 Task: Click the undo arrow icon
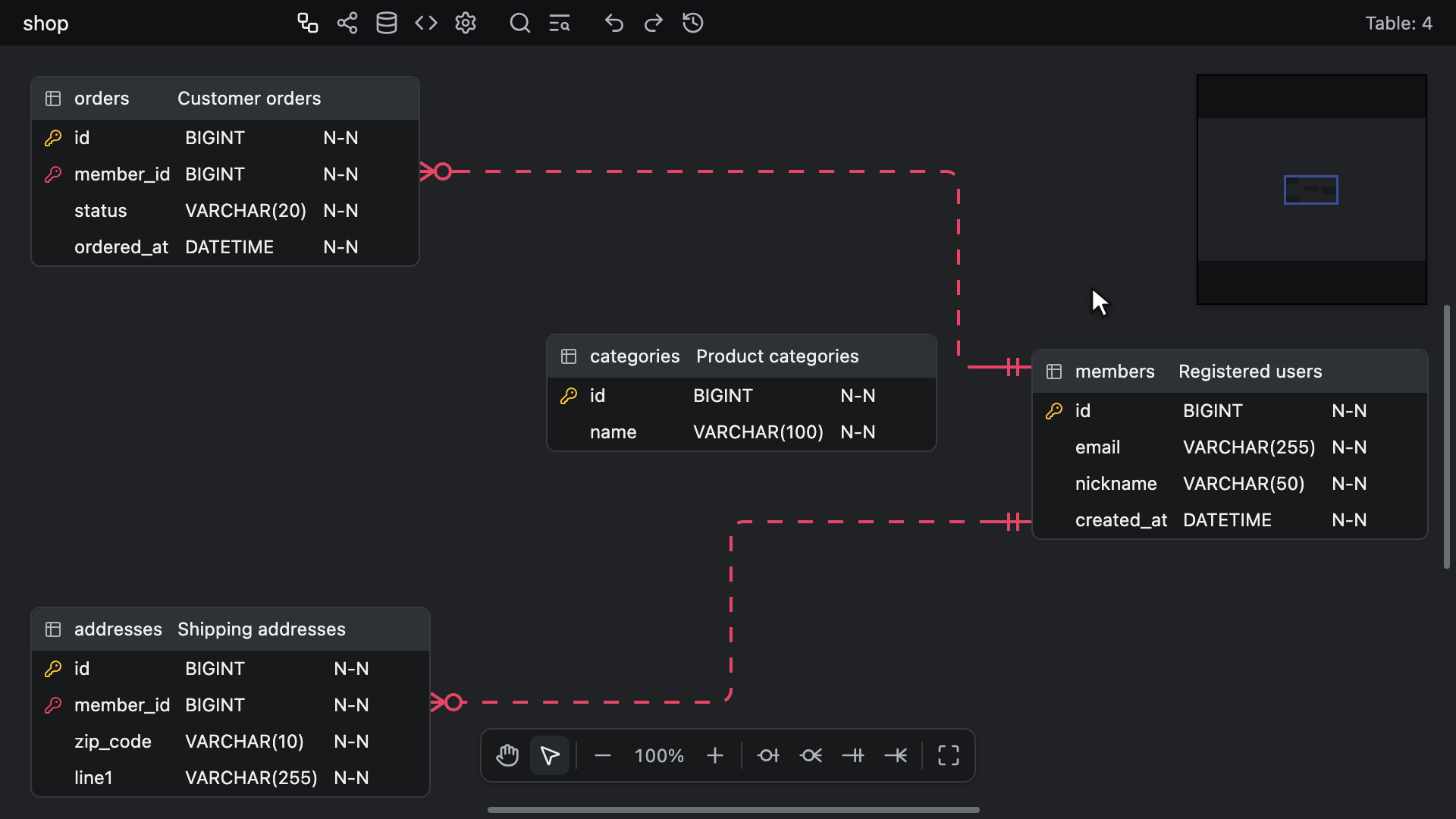click(x=614, y=23)
